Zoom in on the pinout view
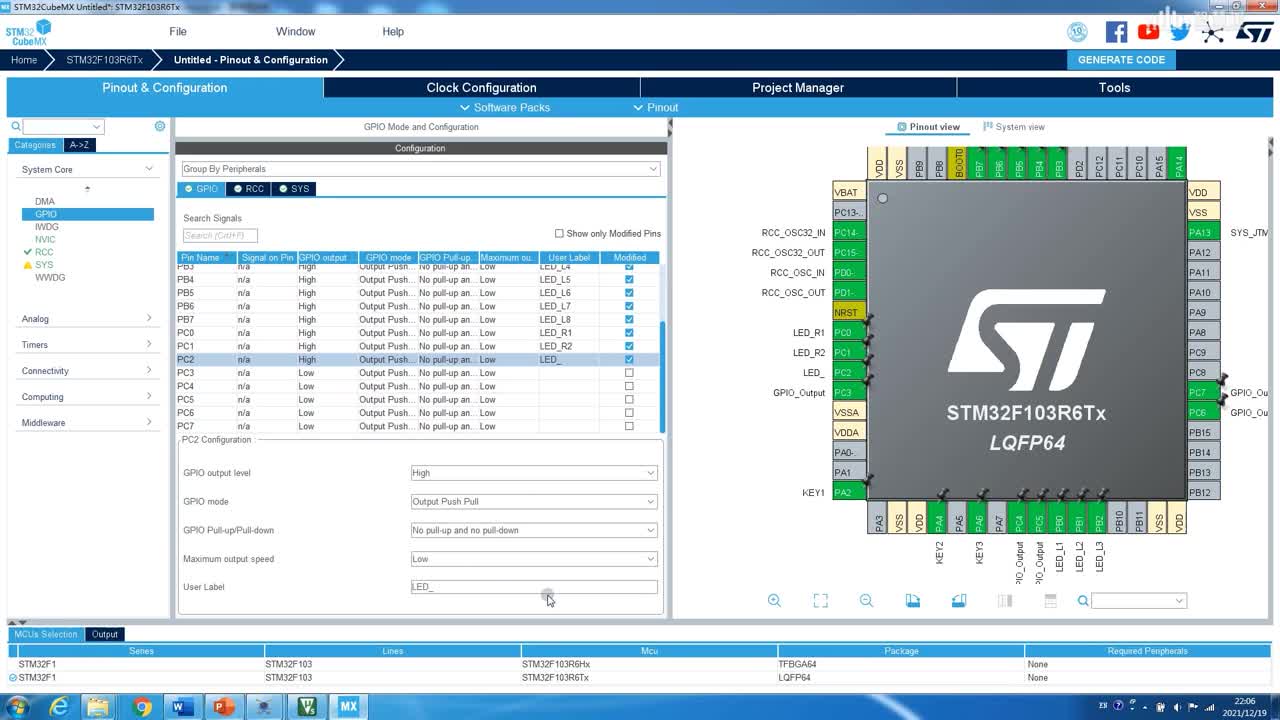Viewport: 1280px width, 720px height. pos(774,600)
